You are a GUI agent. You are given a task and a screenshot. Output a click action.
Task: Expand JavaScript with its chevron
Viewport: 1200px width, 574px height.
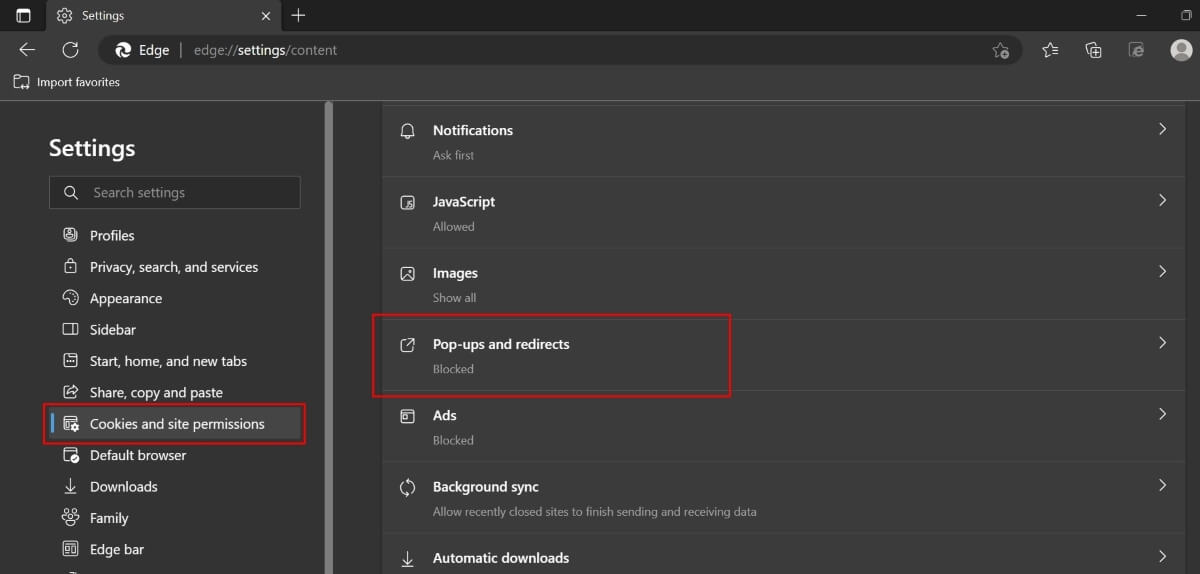pos(1162,200)
